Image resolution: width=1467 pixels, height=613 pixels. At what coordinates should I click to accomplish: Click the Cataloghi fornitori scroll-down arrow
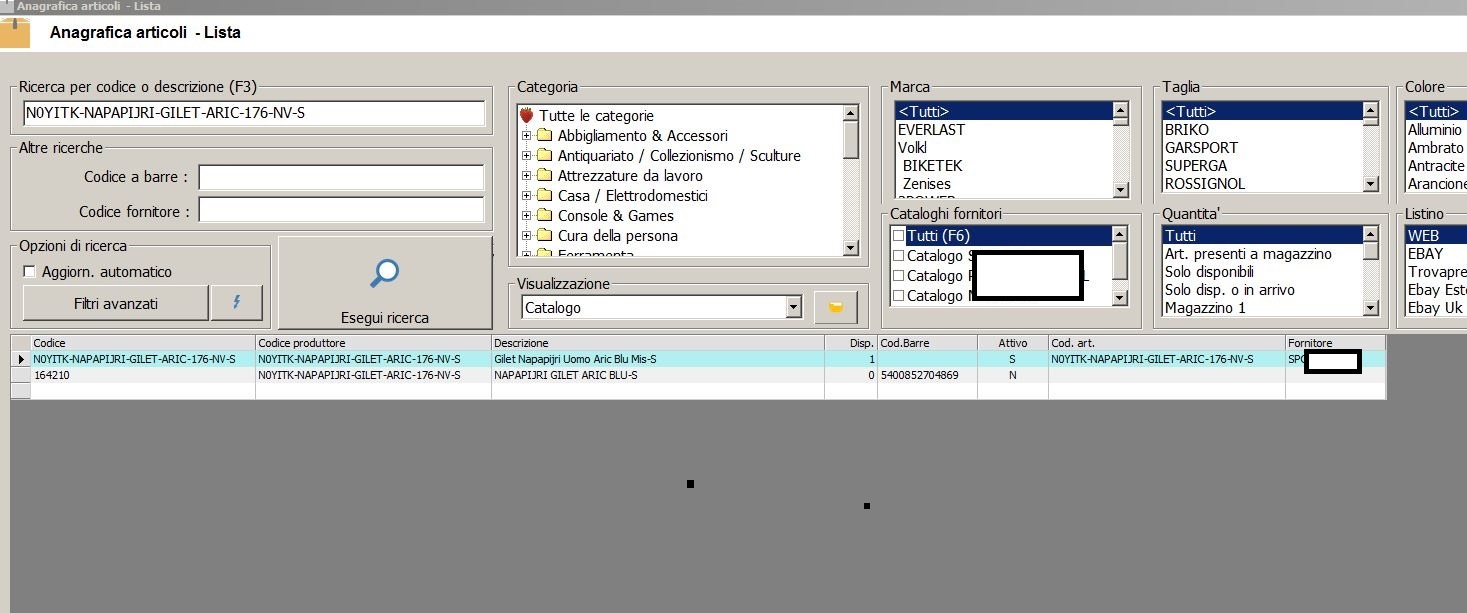(1120, 297)
